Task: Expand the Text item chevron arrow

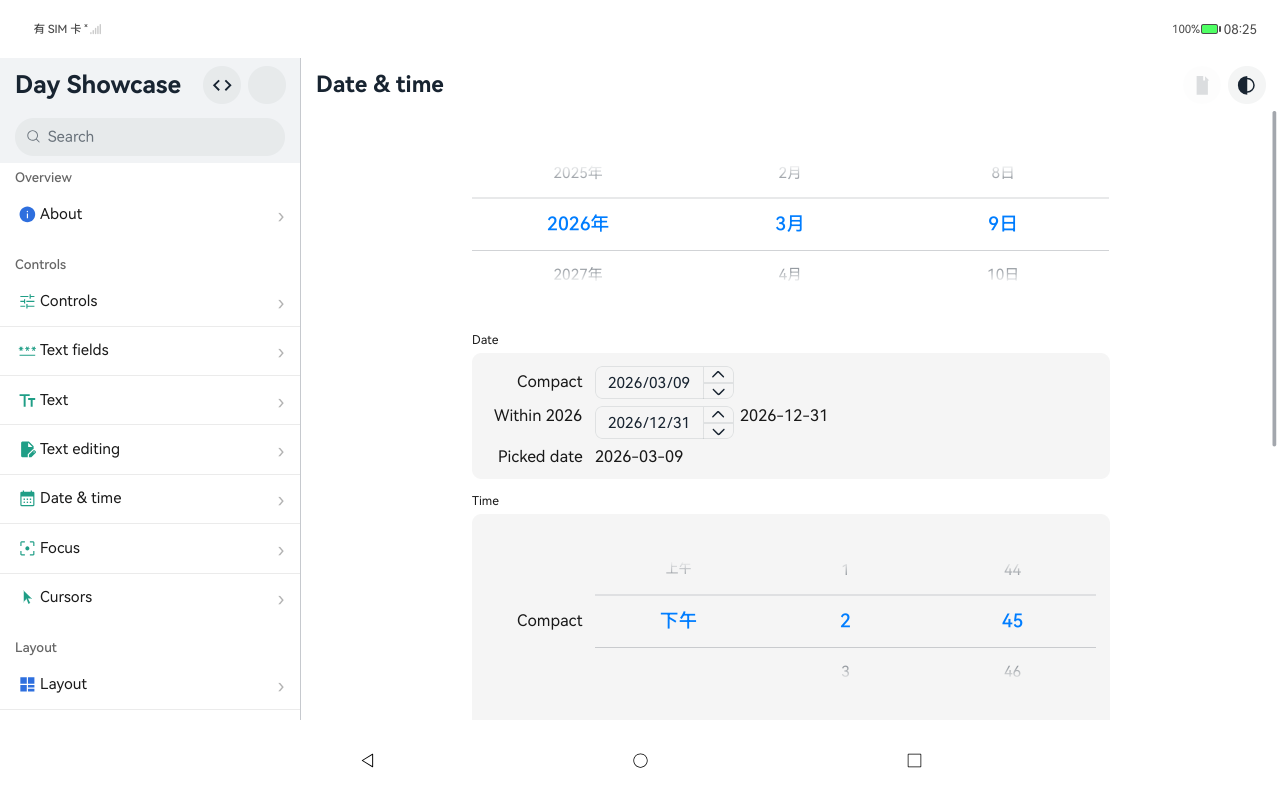Action: point(281,403)
